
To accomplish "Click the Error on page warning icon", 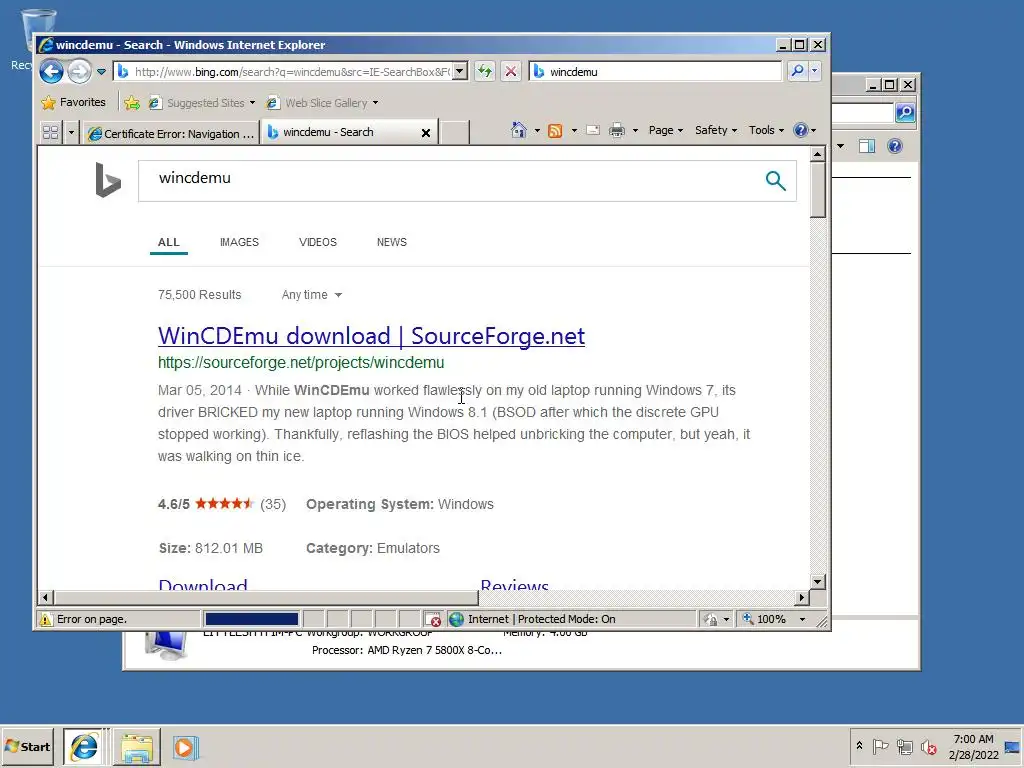I will tap(46, 619).
